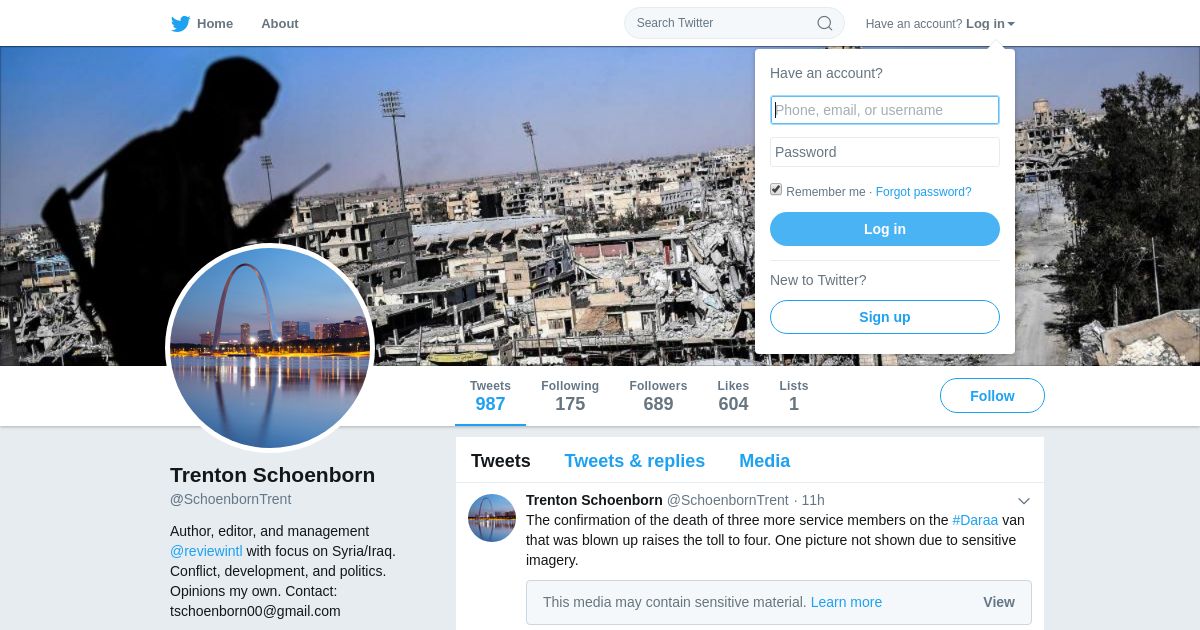
Task: Open the Gateway Arch profile picture
Action: click(x=270, y=348)
